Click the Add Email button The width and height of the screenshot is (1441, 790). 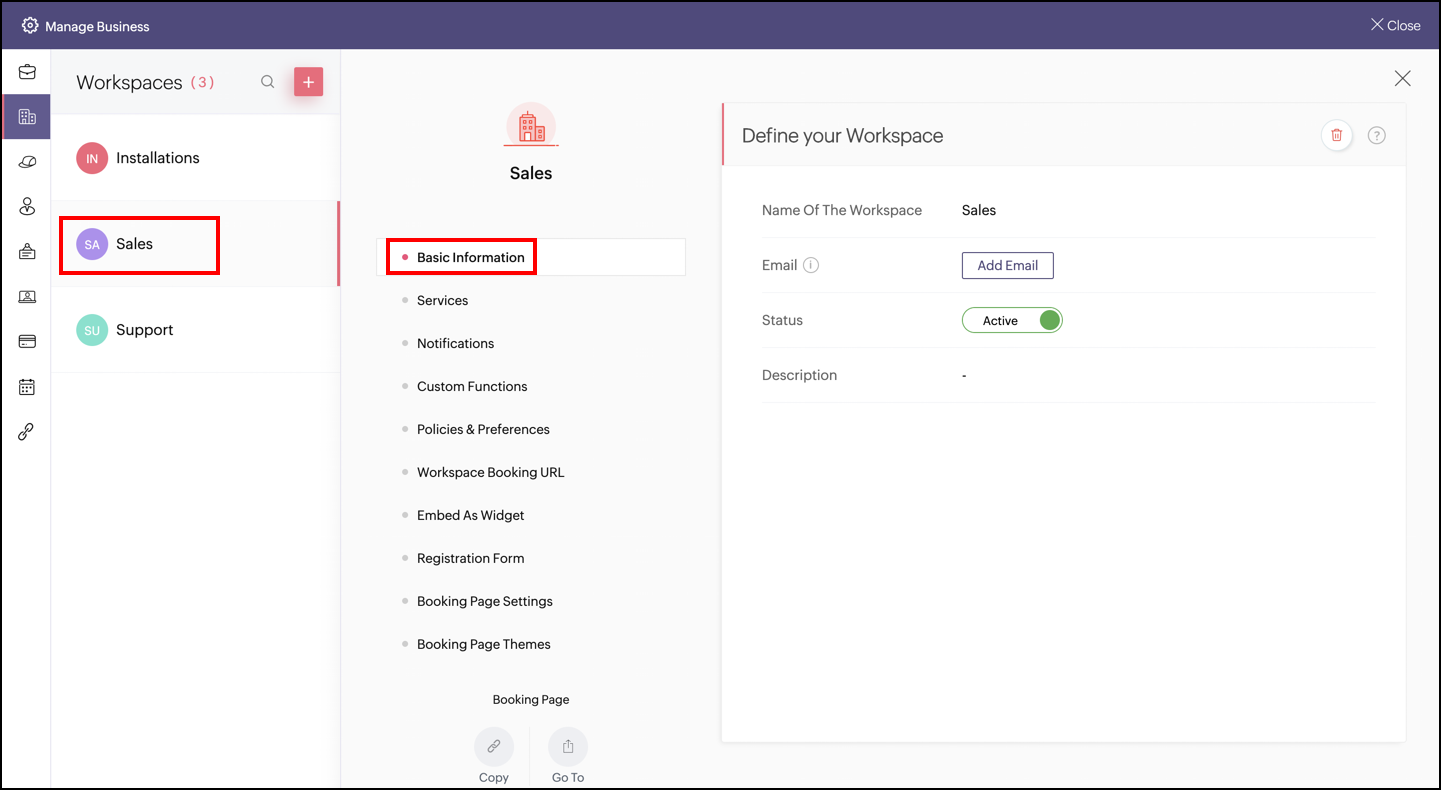coord(1007,265)
